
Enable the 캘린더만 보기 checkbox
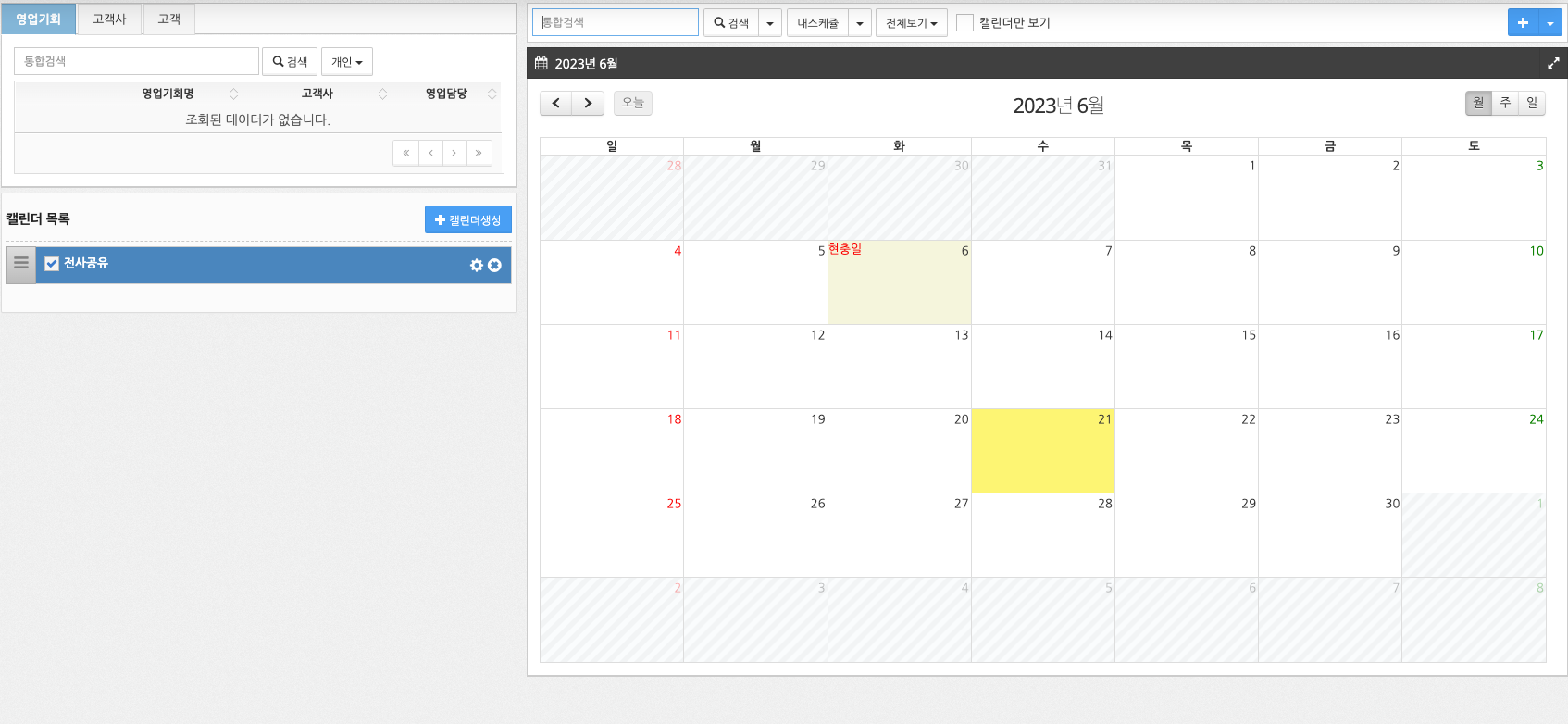tap(964, 22)
